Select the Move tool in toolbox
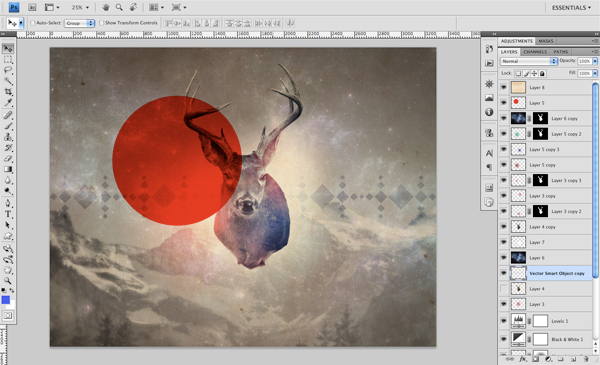600x365 pixels. (8, 49)
